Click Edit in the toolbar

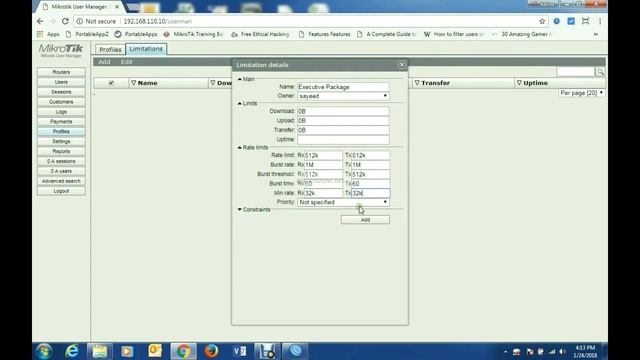[x=127, y=62]
